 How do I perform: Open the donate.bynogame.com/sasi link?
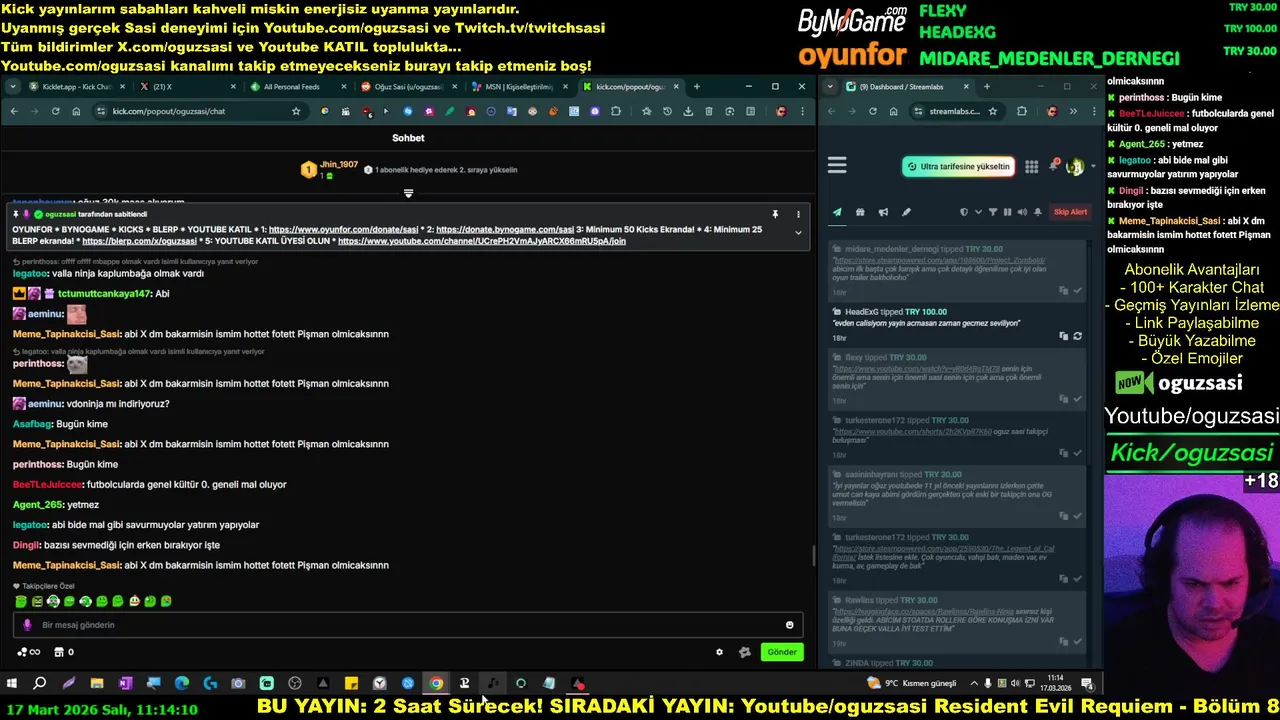point(505,229)
